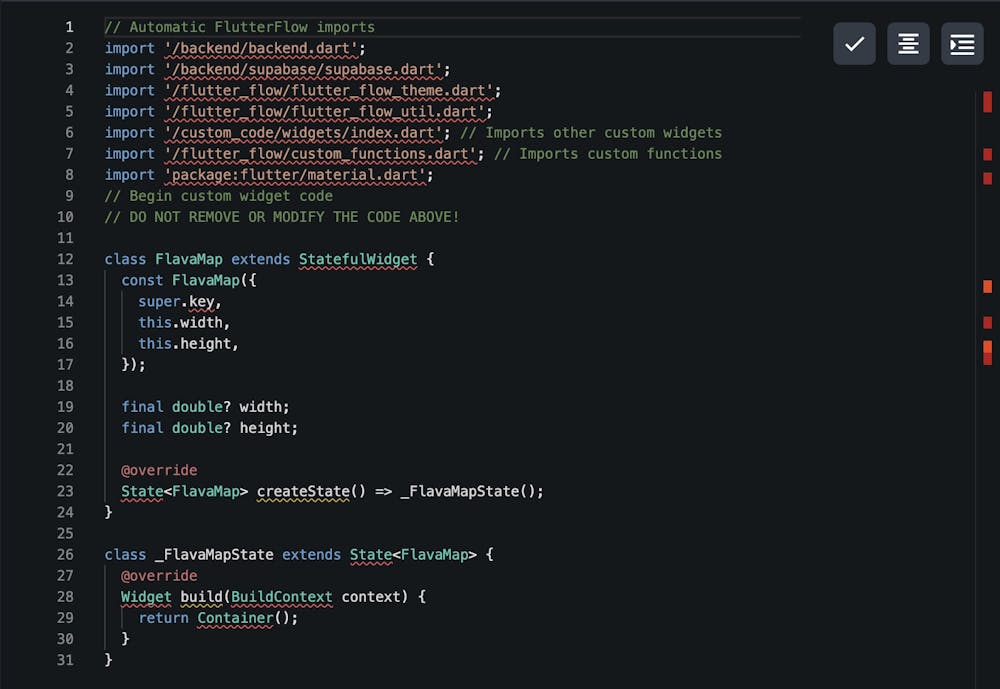
Task: Click the center-aligned lines format icon
Action: point(908,44)
